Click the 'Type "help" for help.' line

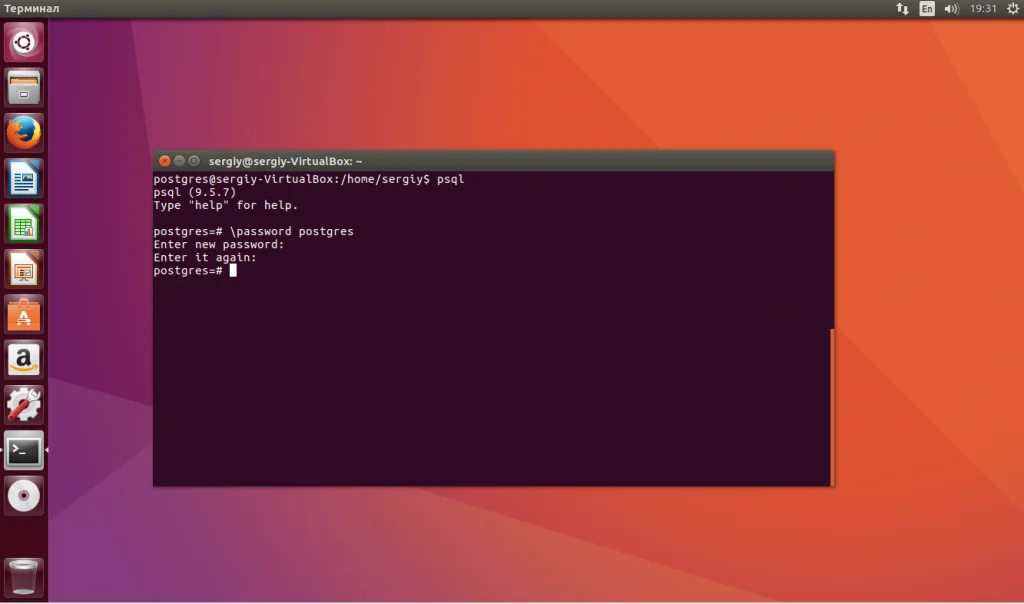225,205
